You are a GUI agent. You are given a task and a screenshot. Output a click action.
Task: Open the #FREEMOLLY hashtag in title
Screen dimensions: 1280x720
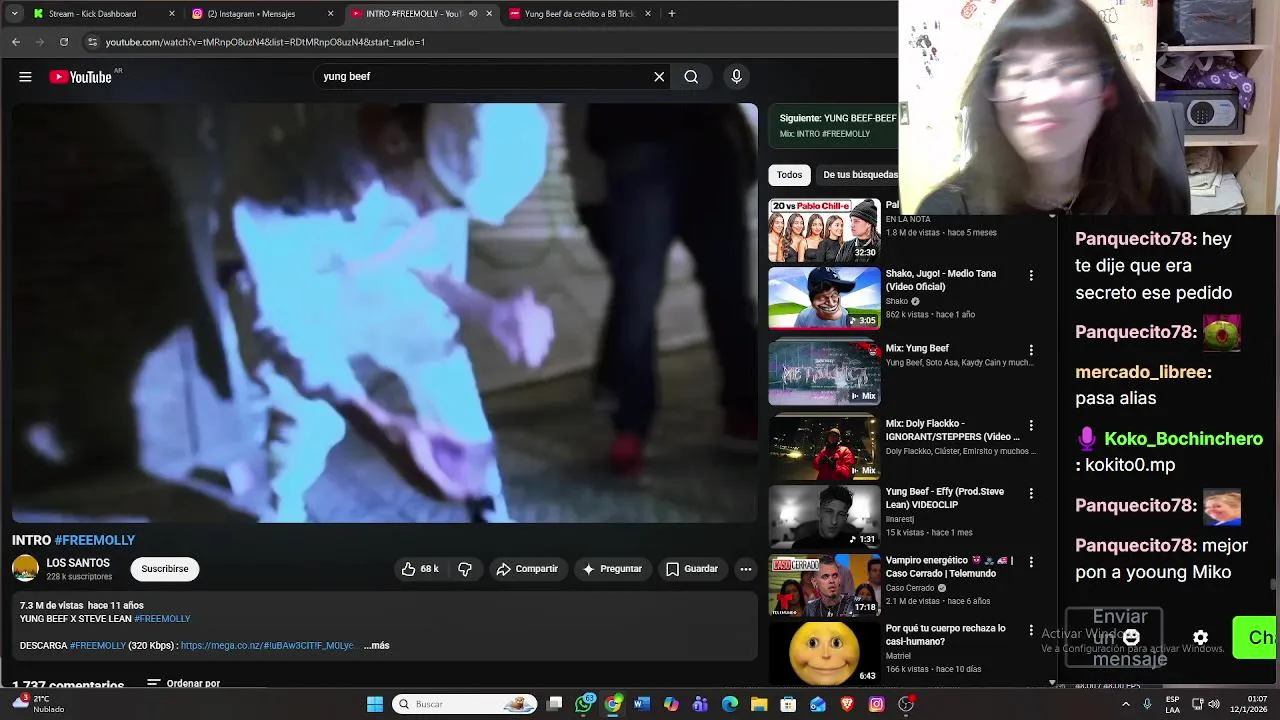95,540
